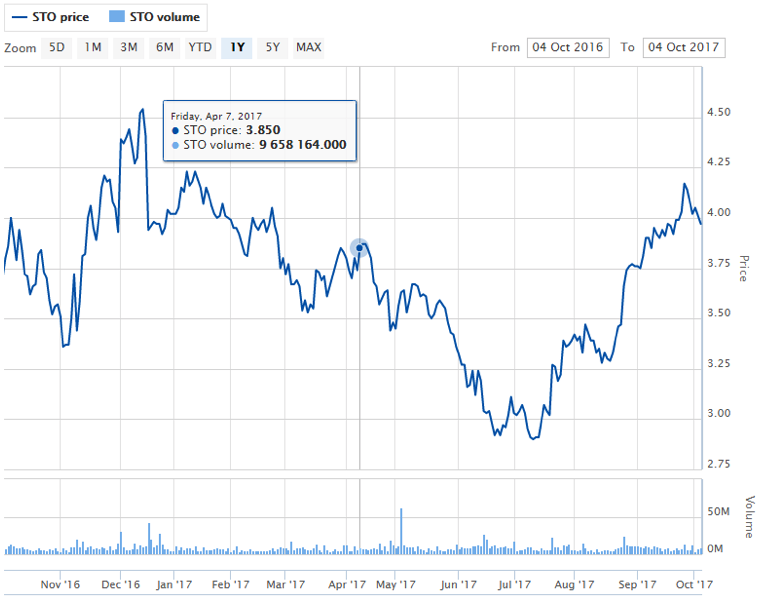Set zoom to 3M
This screenshot has height=601, width=761.
pos(129,47)
